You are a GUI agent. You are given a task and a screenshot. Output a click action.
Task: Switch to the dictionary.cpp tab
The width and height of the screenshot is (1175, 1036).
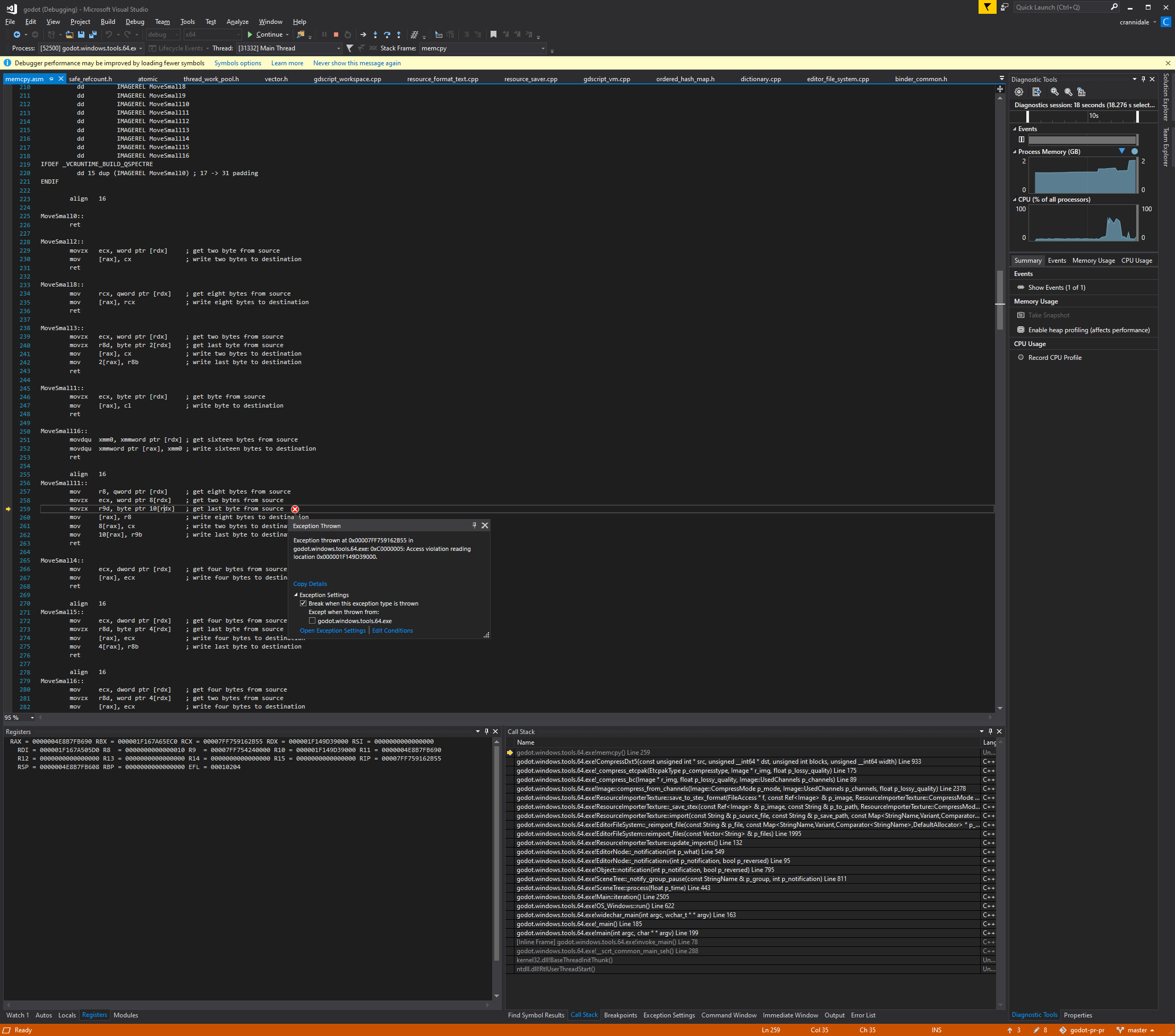pyautogui.click(x=760, y=79)
